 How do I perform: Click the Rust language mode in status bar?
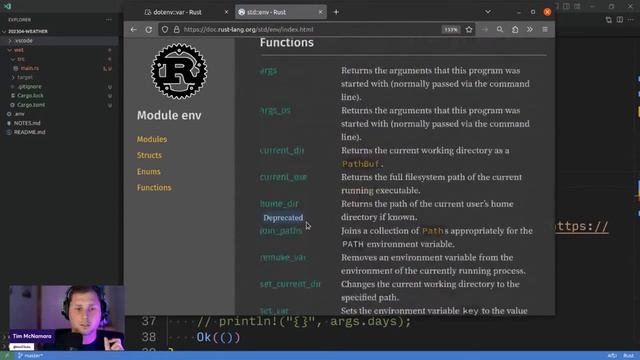click(629, 356)
